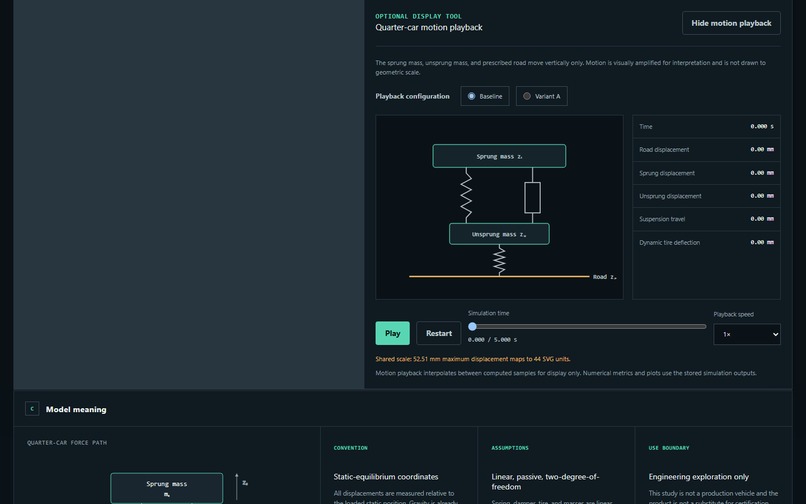The image size is (806, 504).
Task: Click the Sprung mass box in force path
Action: 167,488
